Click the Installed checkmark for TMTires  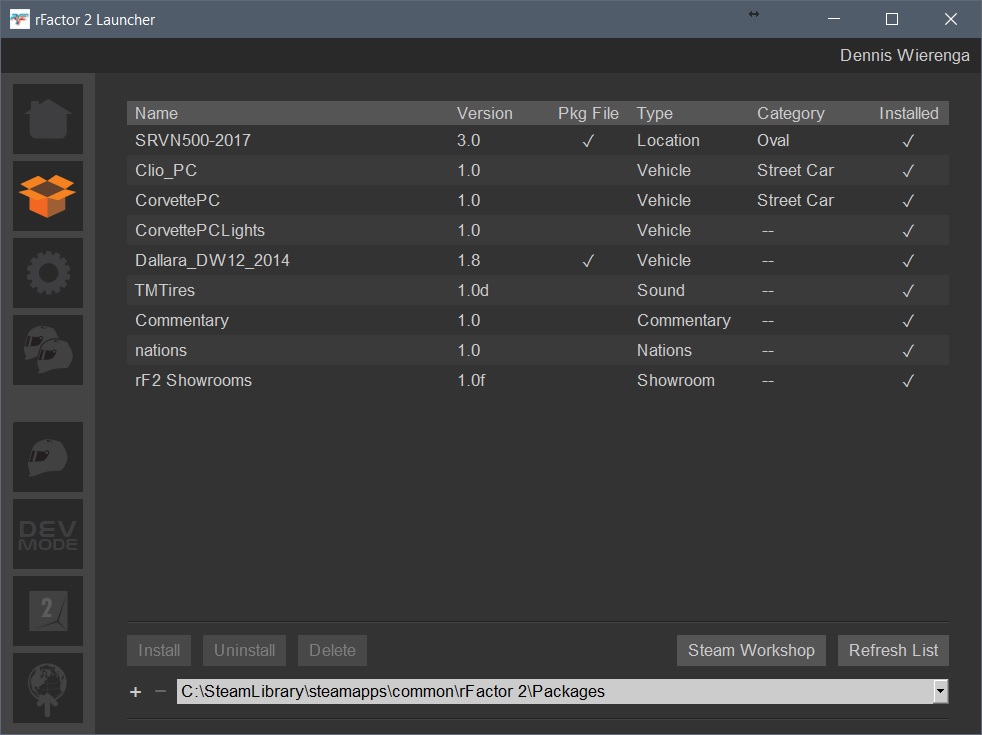click(x=908, y=291)
